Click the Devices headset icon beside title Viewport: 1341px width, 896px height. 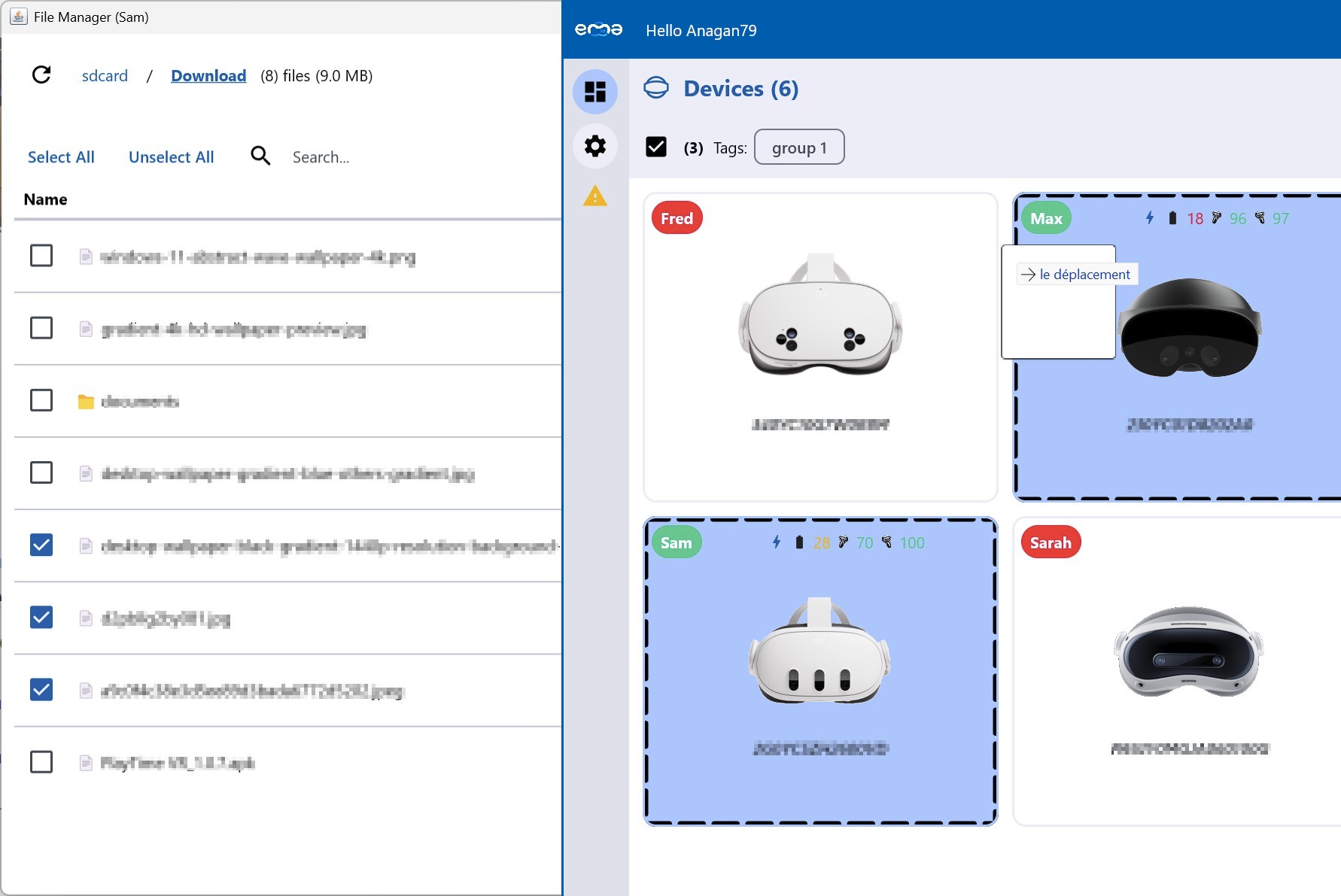(x=656, y=88)
